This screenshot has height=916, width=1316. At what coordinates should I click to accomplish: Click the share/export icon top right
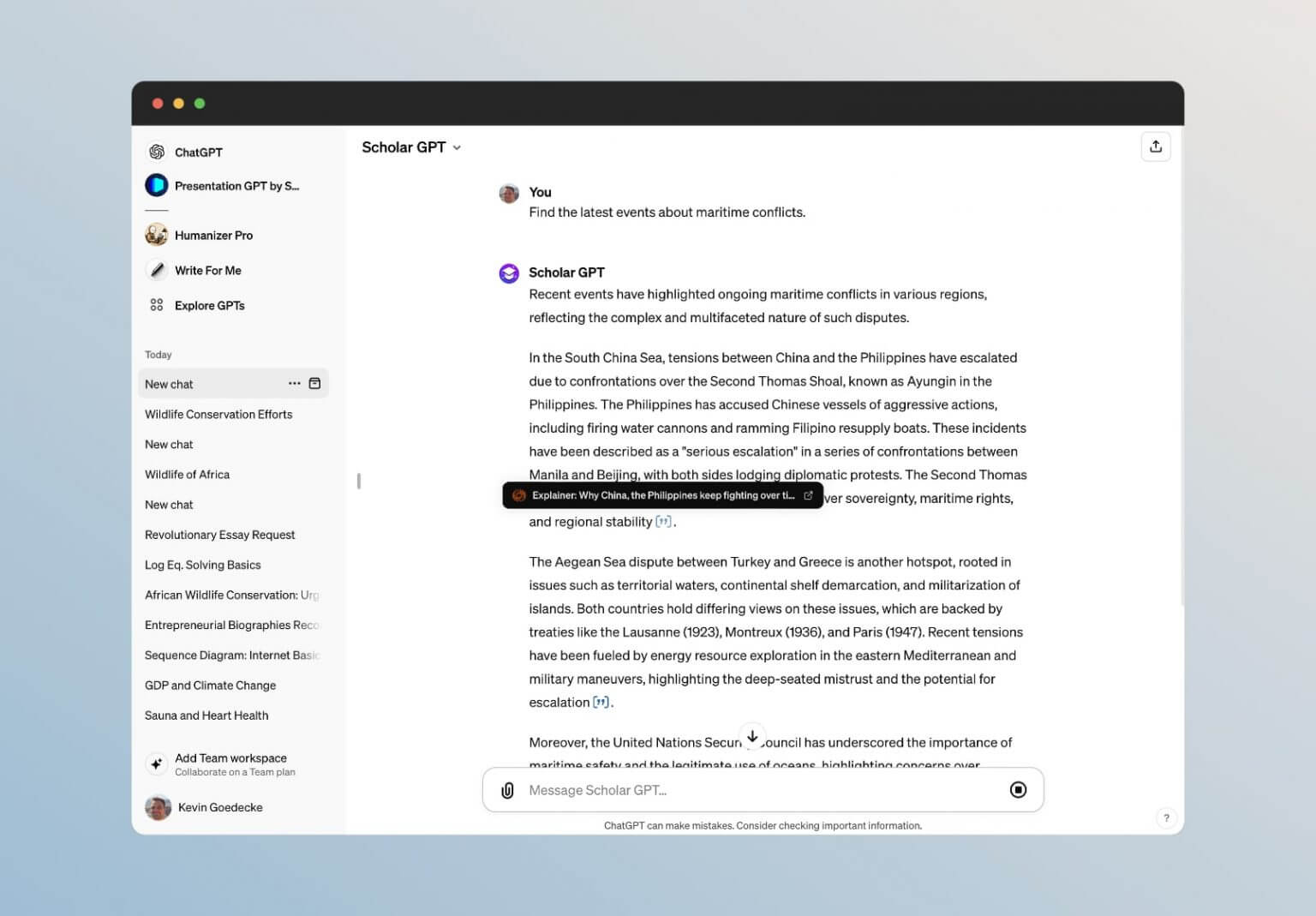(x=1155, y=147)
